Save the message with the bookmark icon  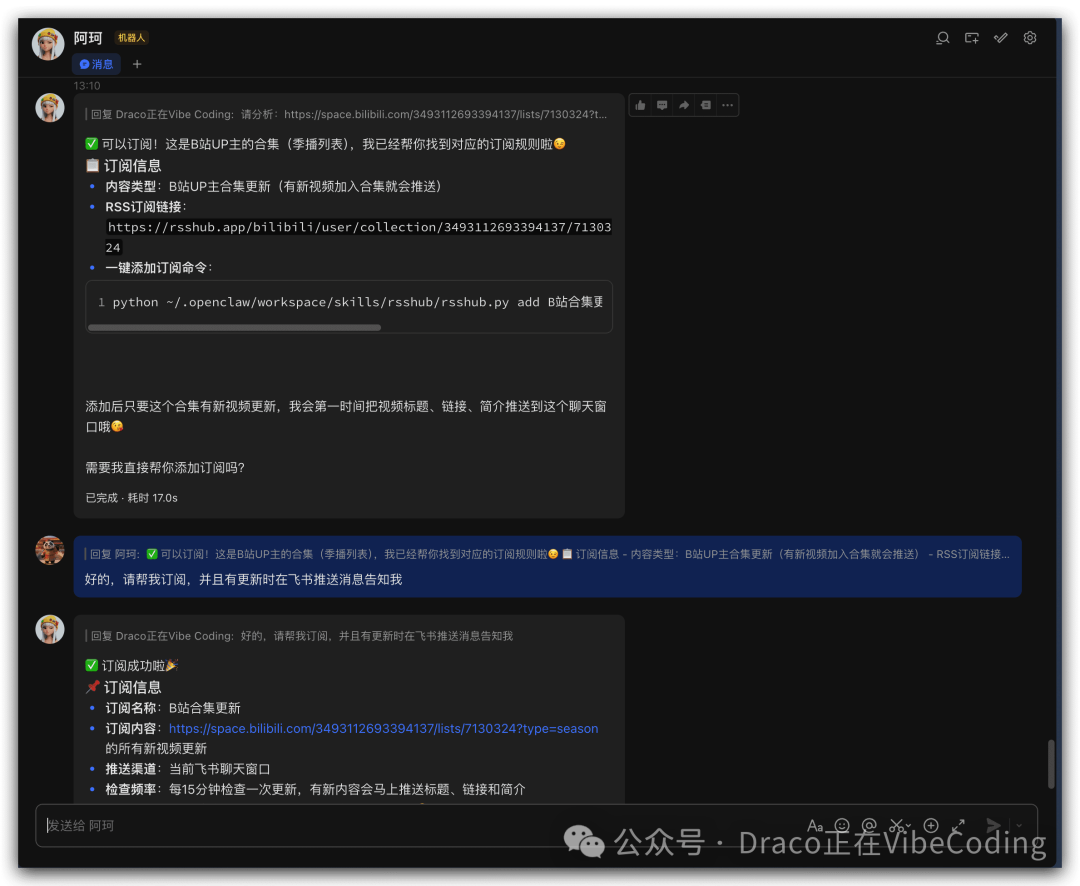[706, 104]
